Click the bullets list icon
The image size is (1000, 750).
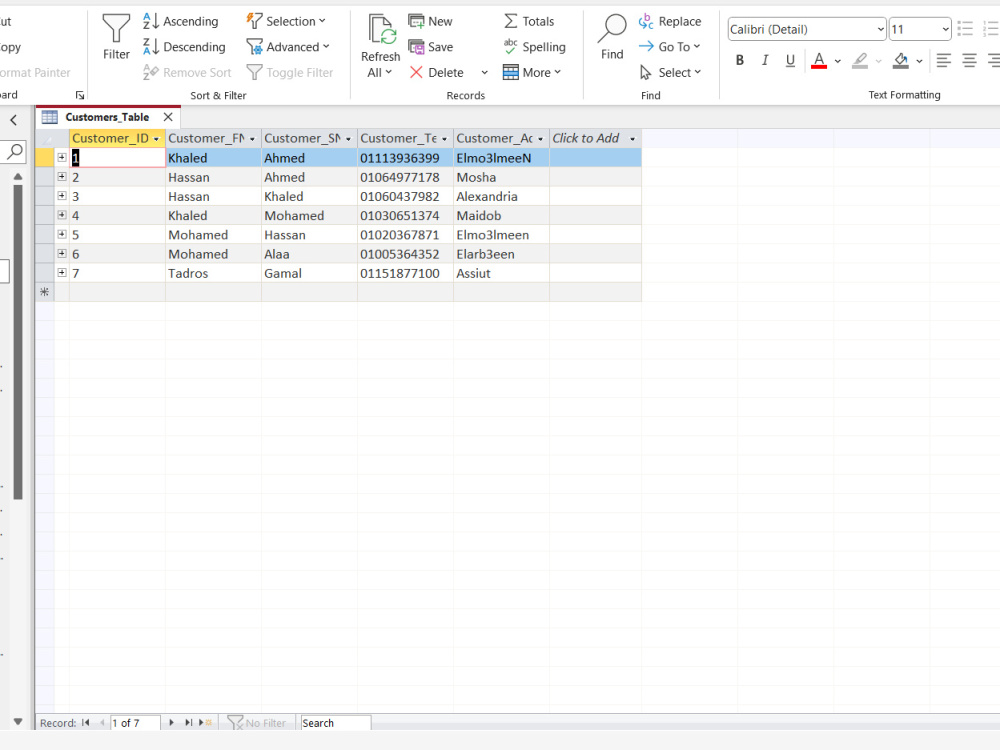[x=965, y=29]
